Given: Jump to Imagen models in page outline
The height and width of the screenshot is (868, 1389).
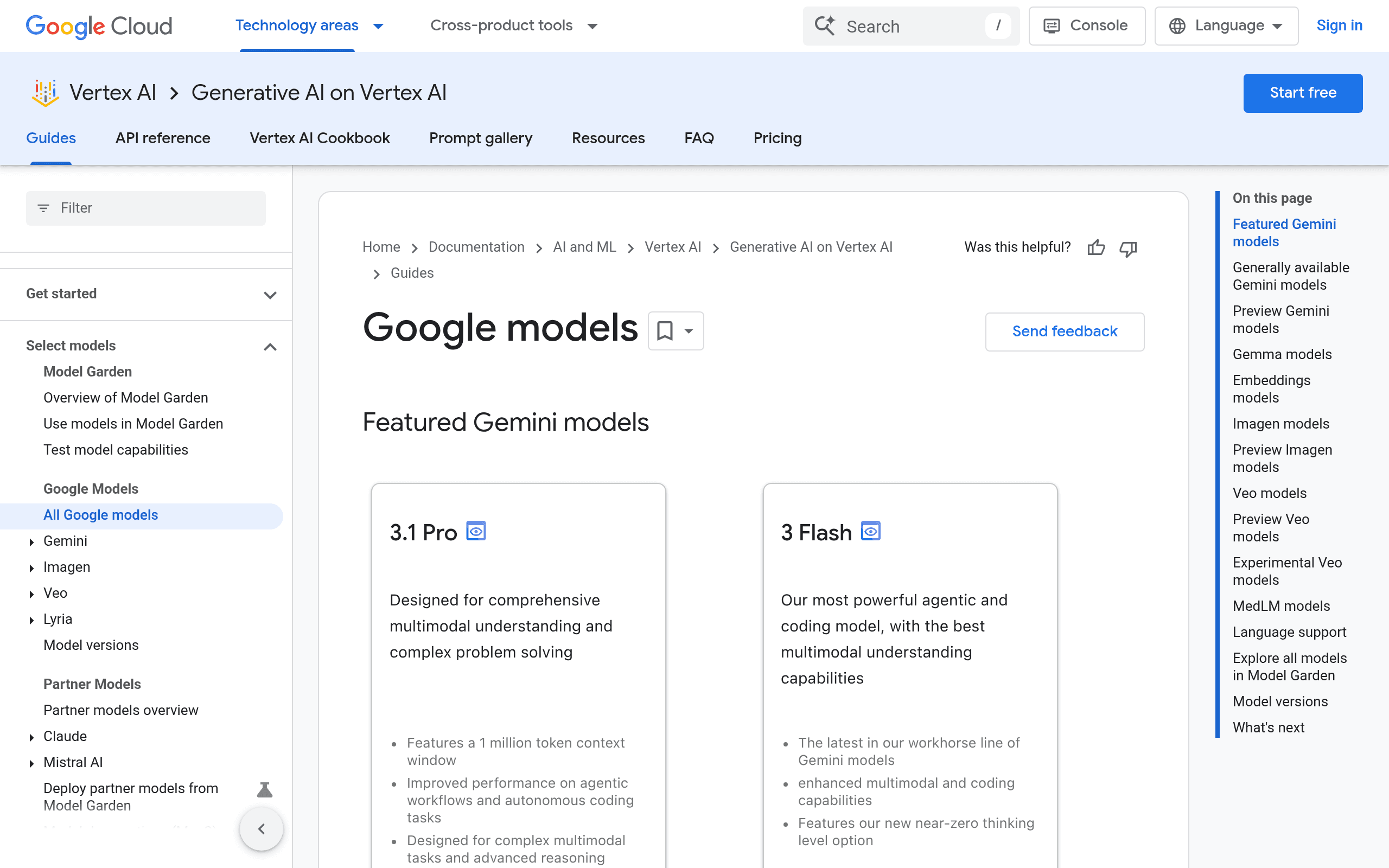Looking at the screenshot, I should 1280,424.
